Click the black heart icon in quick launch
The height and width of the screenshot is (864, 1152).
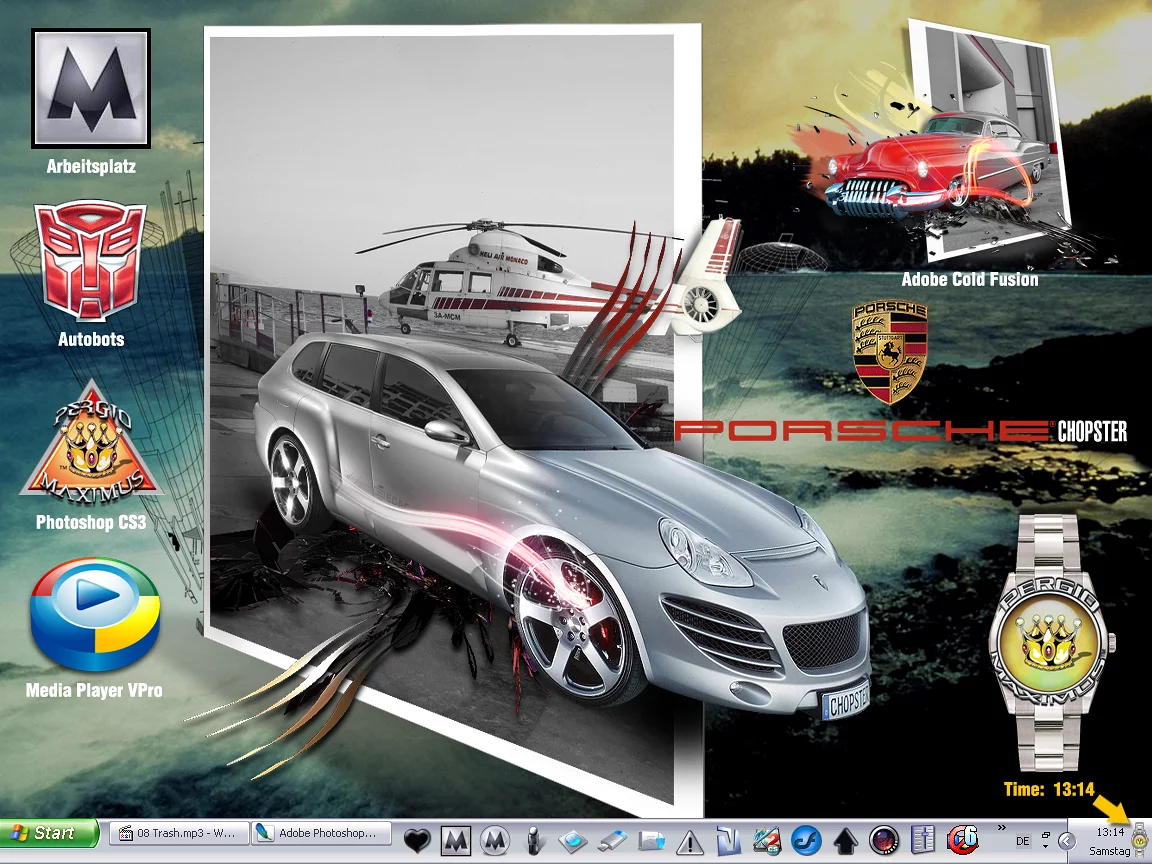coord(418,840)
